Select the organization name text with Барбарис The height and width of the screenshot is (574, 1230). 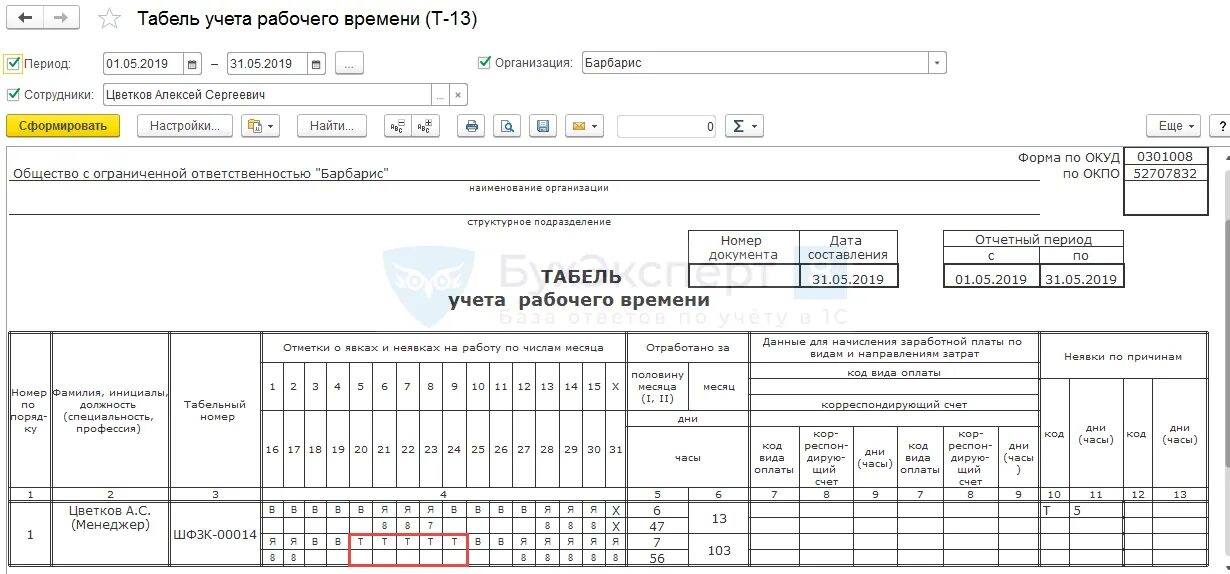pyautogui.click(x=200, y=173)
